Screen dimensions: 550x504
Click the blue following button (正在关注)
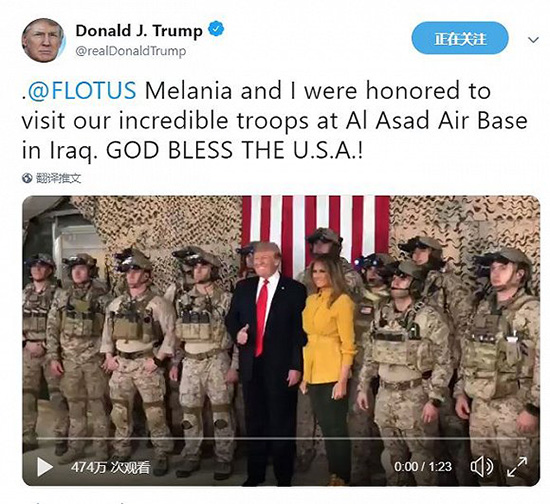460,38
